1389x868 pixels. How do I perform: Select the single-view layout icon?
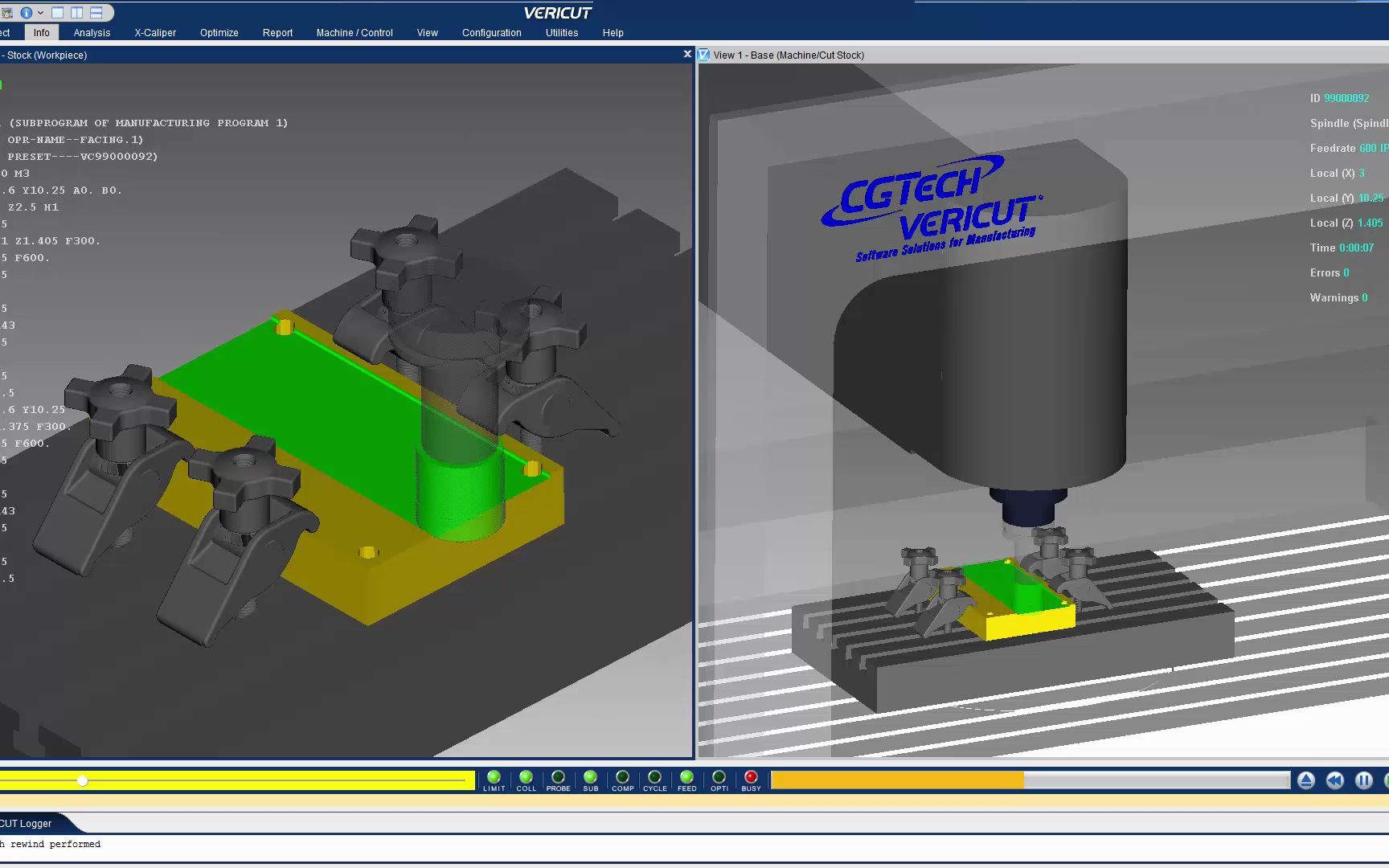[x=58, y=12]
